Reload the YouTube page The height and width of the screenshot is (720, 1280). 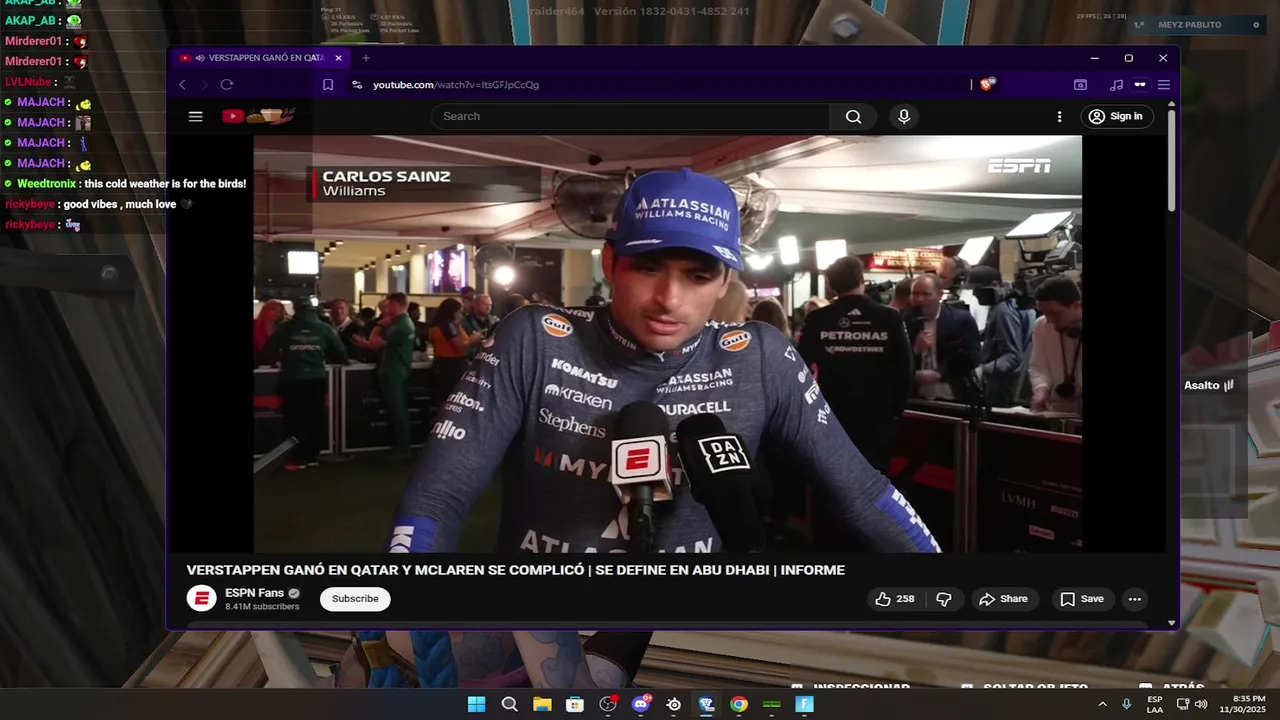tap(227, 85)
